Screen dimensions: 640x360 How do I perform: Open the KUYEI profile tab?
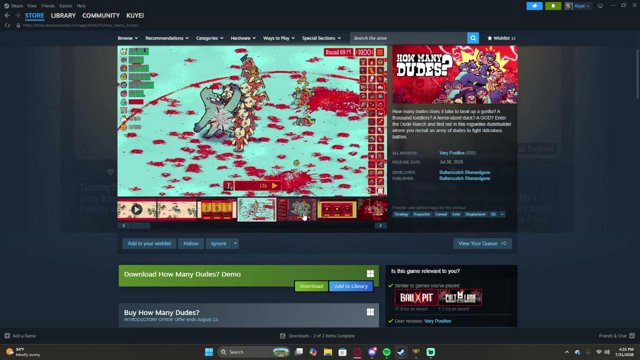135,16
